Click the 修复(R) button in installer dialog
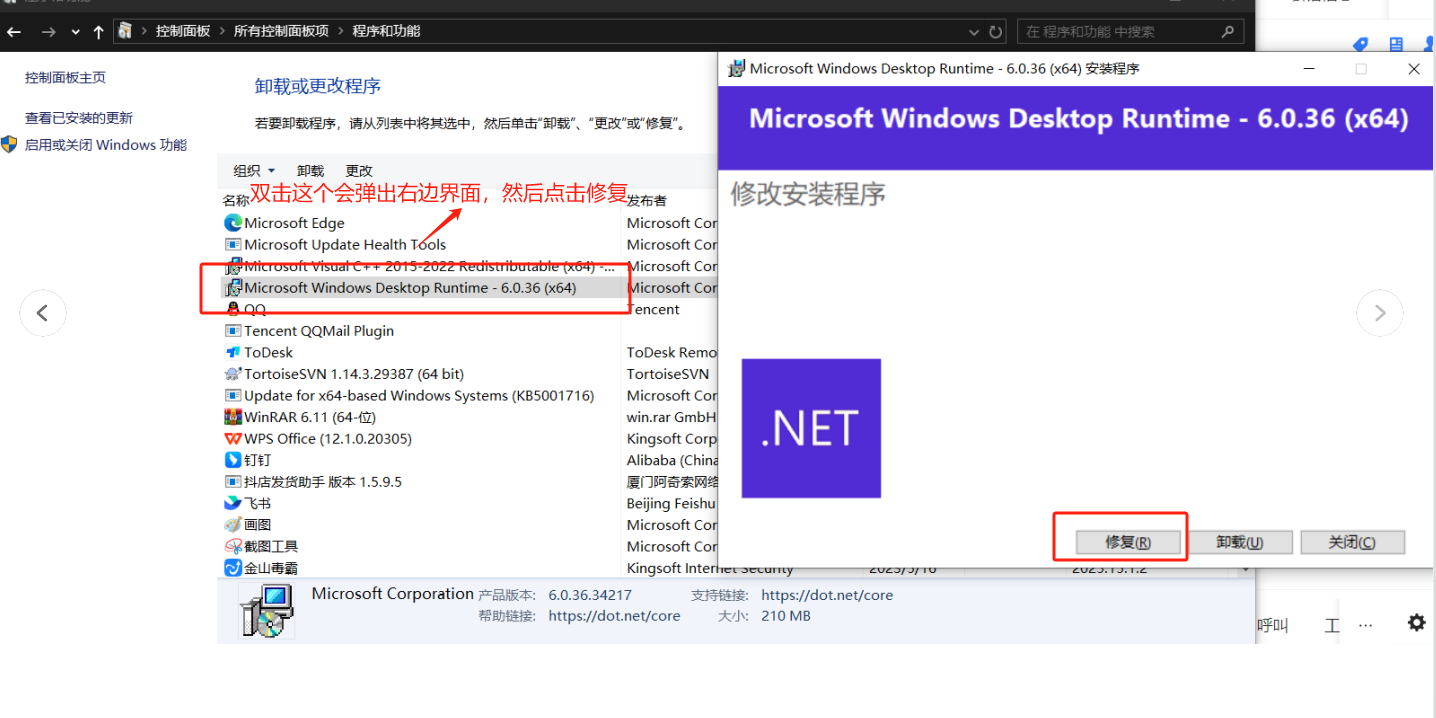 pyautogui.click(x=1128, y=542)
